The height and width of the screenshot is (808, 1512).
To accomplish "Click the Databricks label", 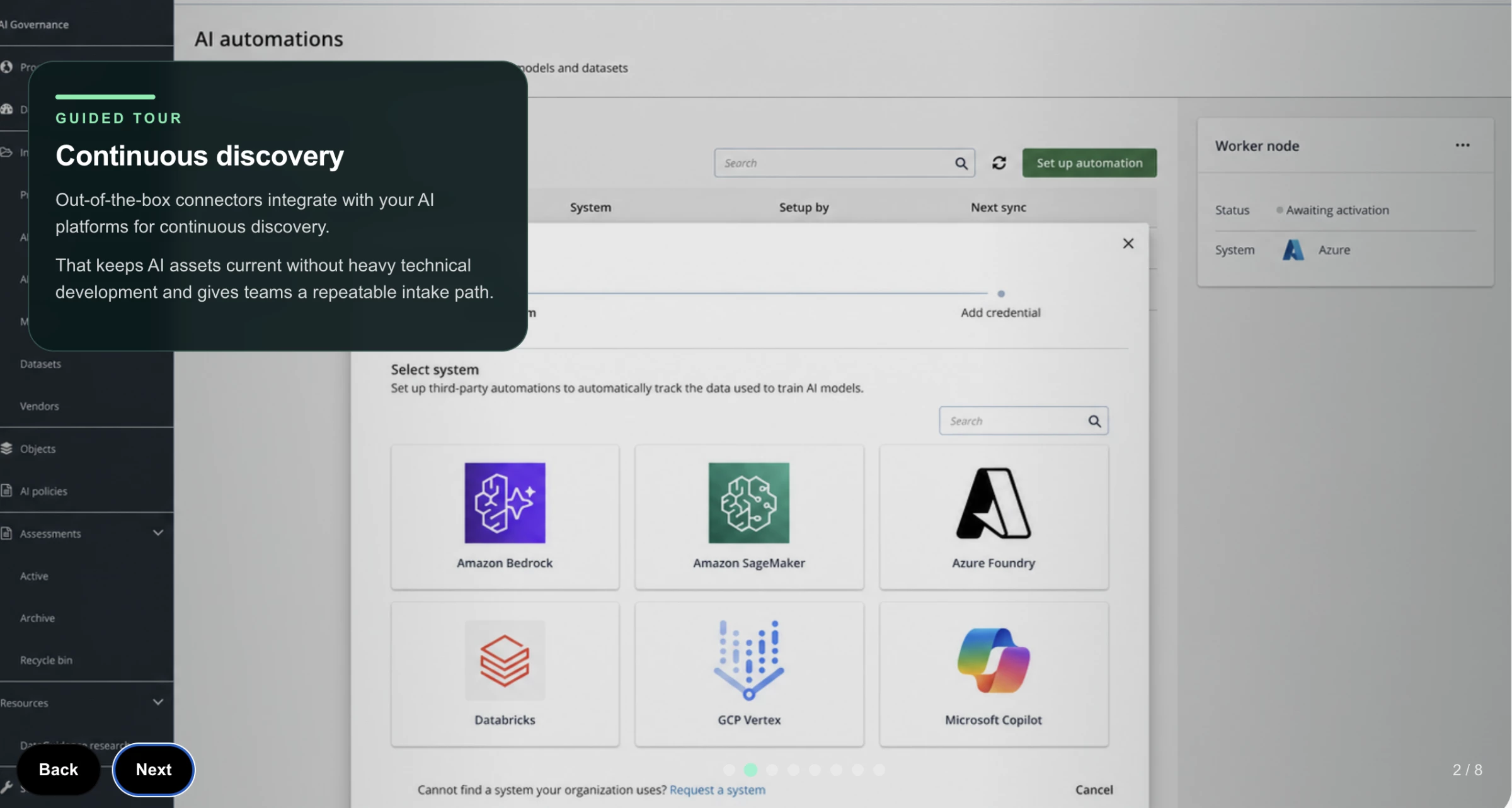I will (505, 720).
